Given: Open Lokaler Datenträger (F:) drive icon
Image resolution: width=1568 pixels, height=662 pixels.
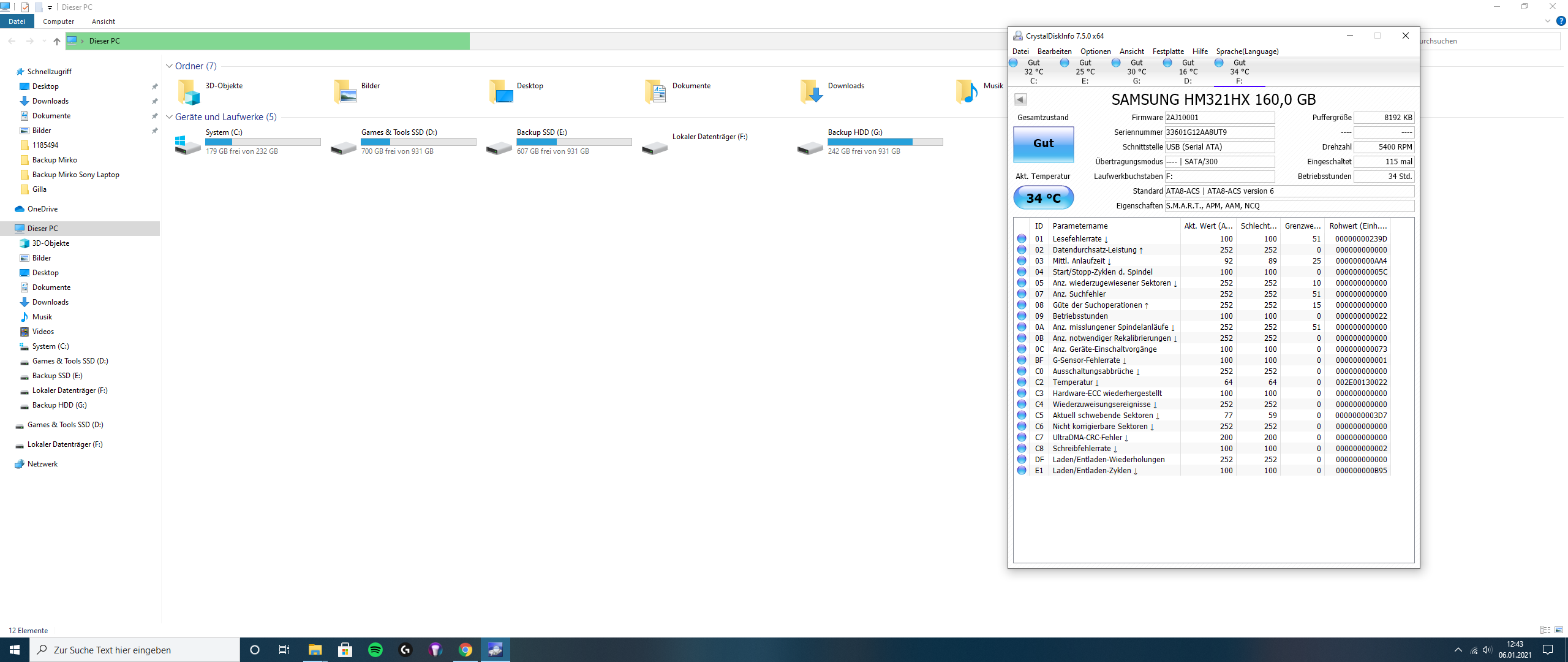Looking at the screenshot, I should coord(654,147).
